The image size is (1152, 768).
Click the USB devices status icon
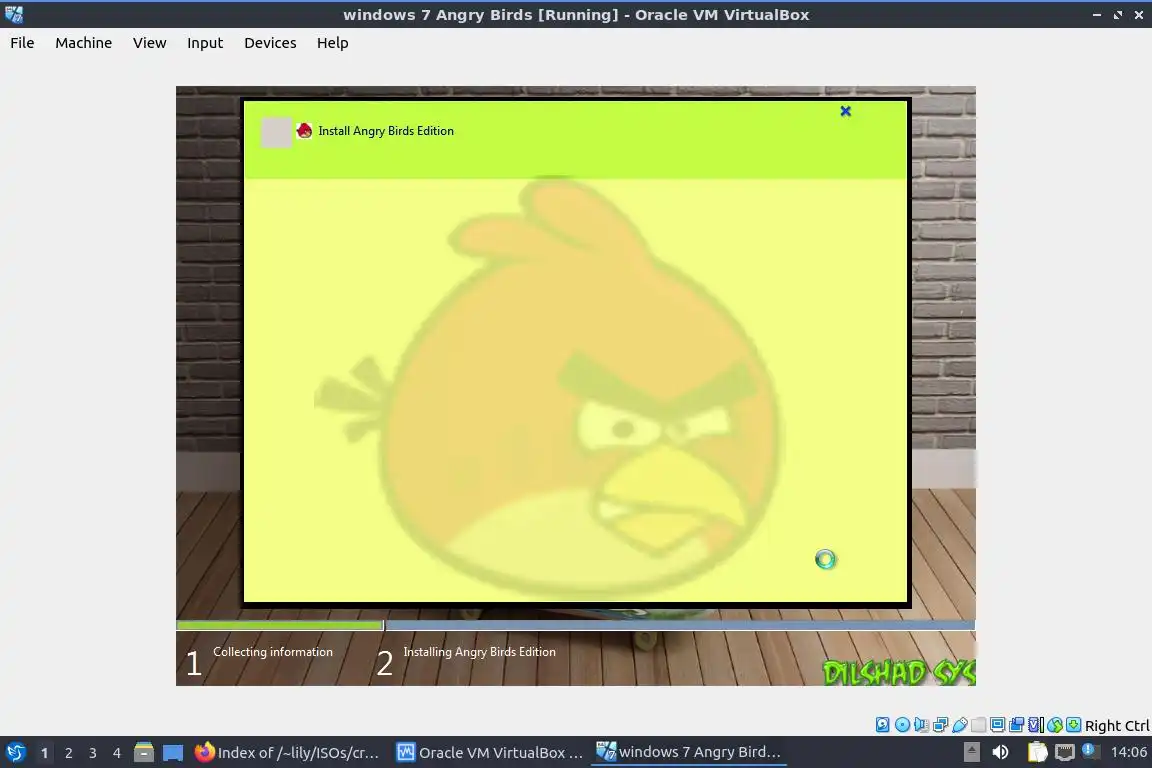[x=960, y=725]
